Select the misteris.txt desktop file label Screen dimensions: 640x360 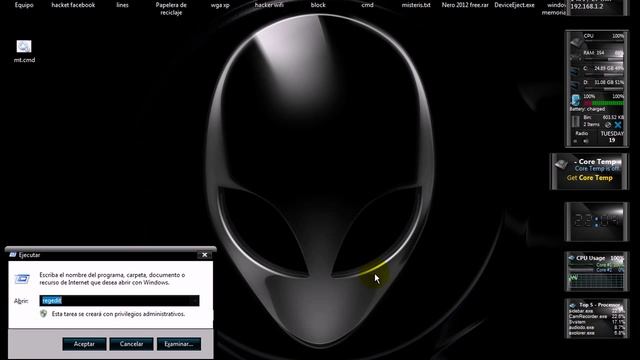click(x=416, y=5)
